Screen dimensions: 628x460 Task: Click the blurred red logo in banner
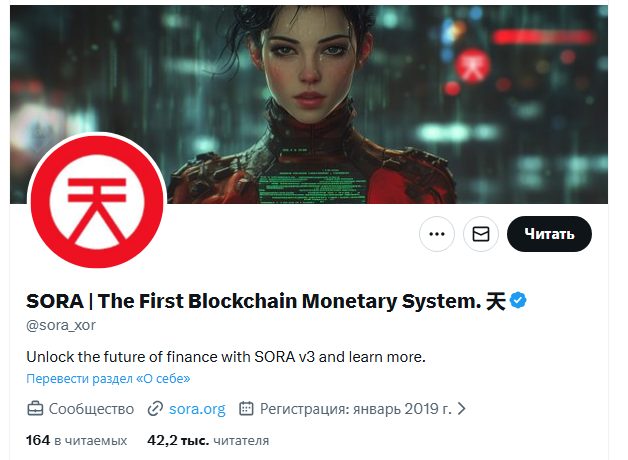pyautogui.click(x=472, y=65)
